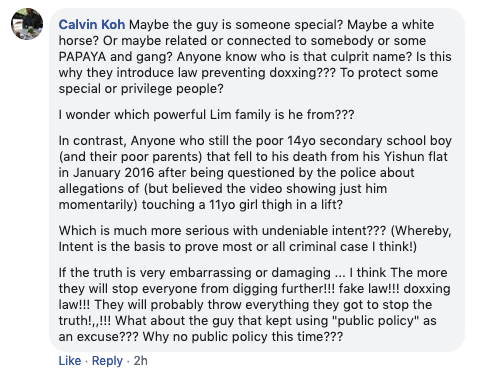Image resolution: width=499 pixels, height=380 pixels.
Task: Like Calvin Koh's comment
Action: point(70,361)
